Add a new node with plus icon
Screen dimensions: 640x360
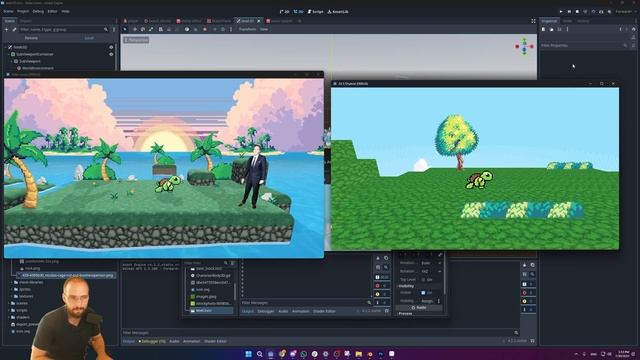[6, 29]
